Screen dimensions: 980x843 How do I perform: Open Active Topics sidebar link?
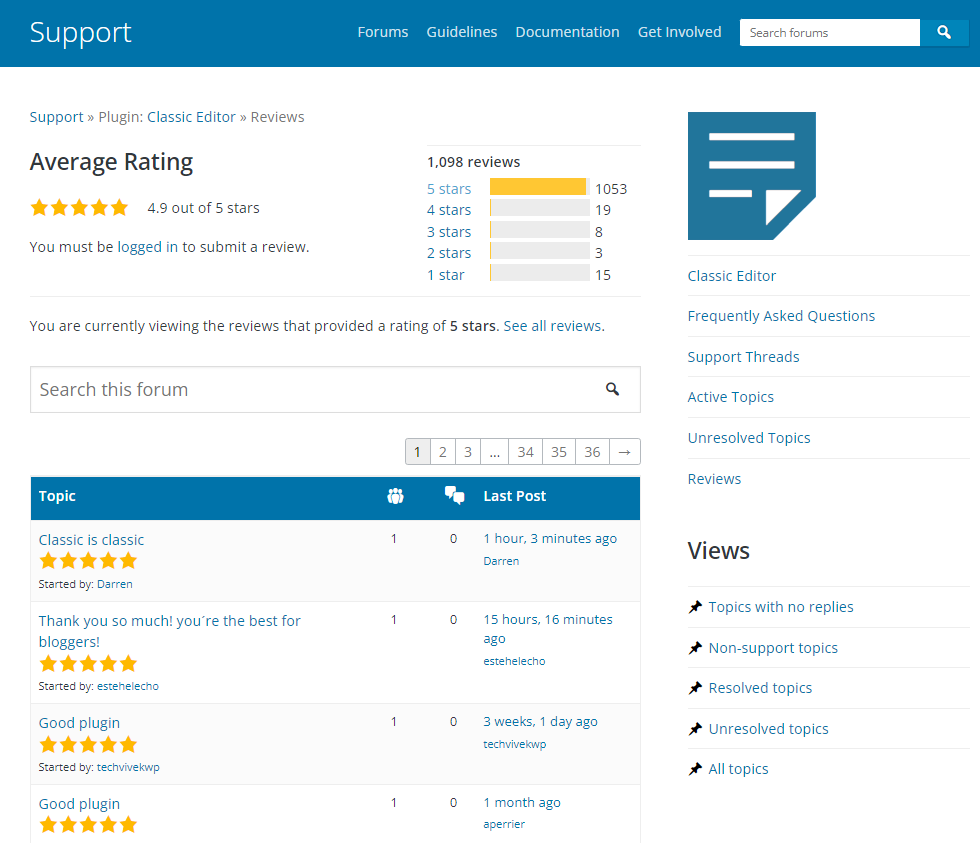pos(731,397)
